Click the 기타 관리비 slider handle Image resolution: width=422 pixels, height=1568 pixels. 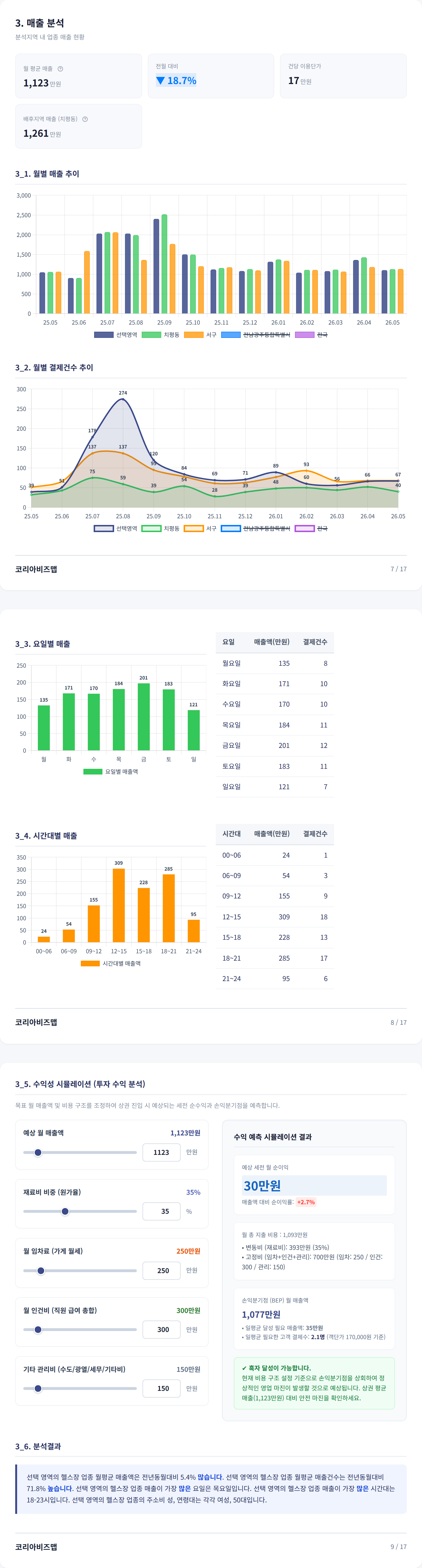38,1389
